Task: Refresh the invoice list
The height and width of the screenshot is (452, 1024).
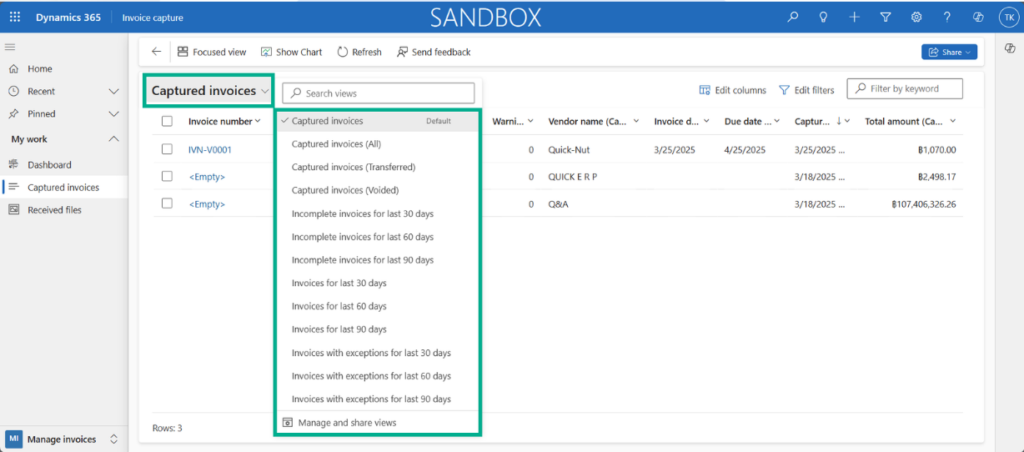Action: (x=359, y=52)
